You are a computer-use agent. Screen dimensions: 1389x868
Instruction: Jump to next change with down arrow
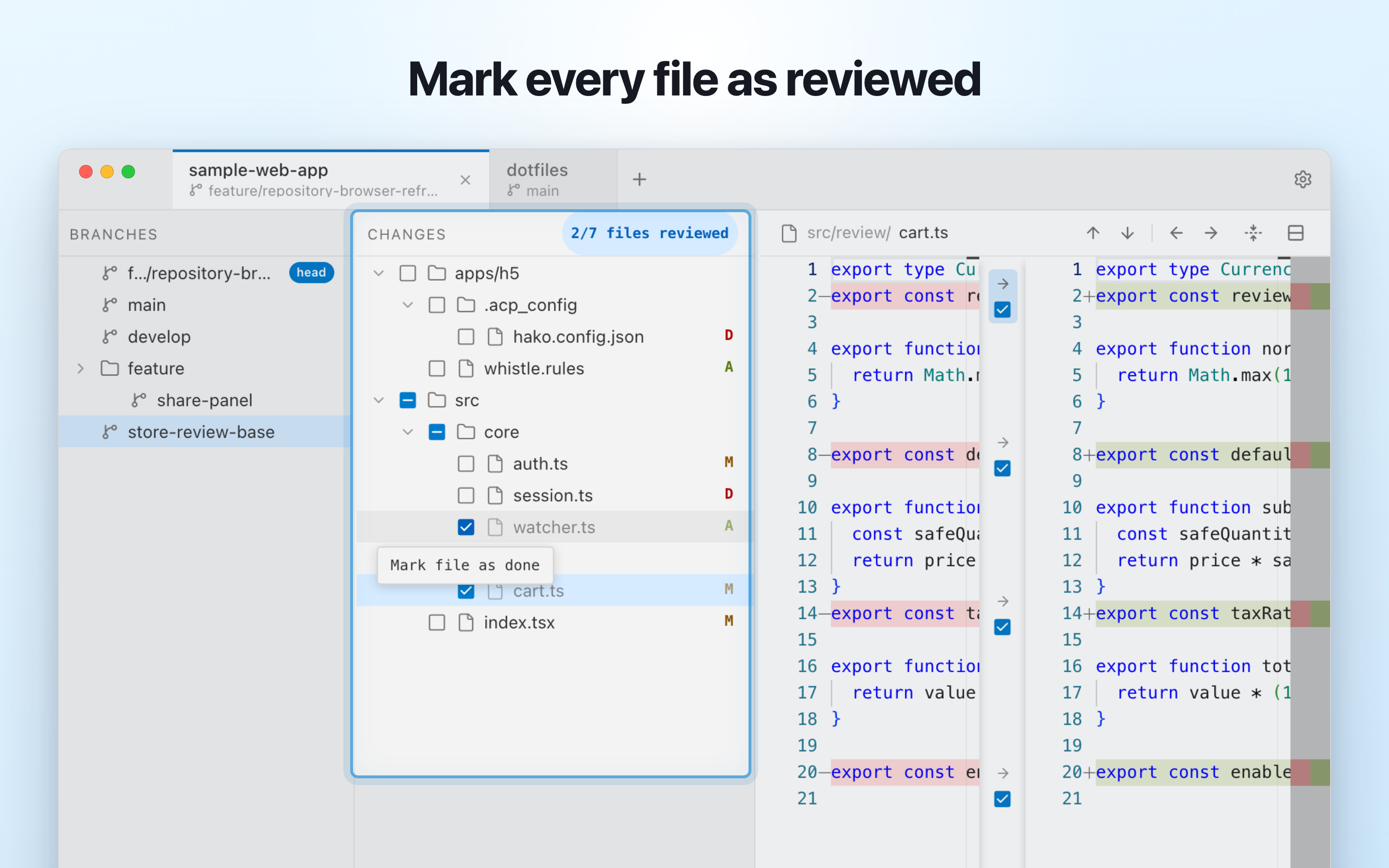click(x=1127, y=233)
